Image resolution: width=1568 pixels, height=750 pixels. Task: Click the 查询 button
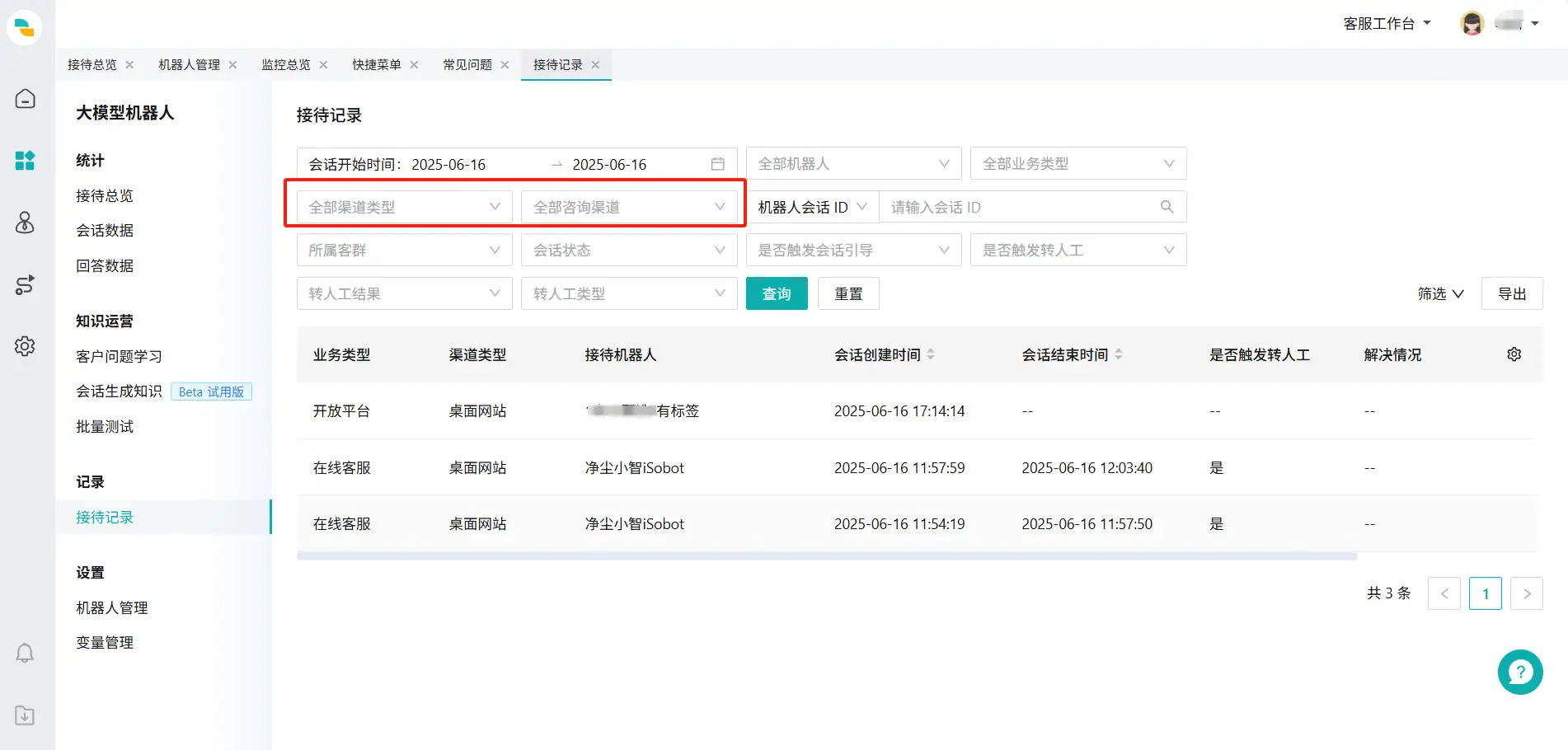pos(777,293)
